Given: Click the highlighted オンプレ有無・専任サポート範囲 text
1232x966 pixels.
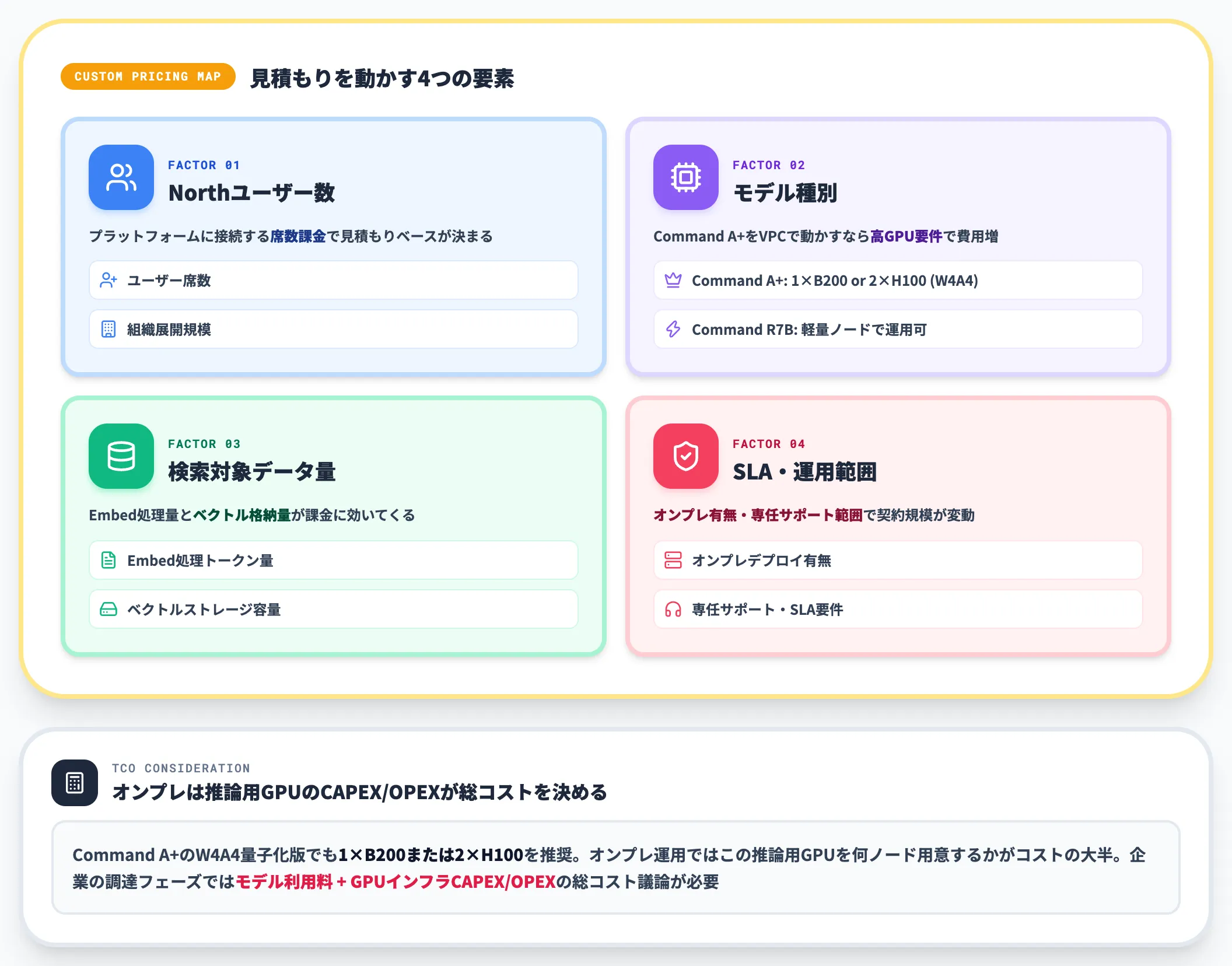Looking at the screenshot, I should (x=758, y=515).
